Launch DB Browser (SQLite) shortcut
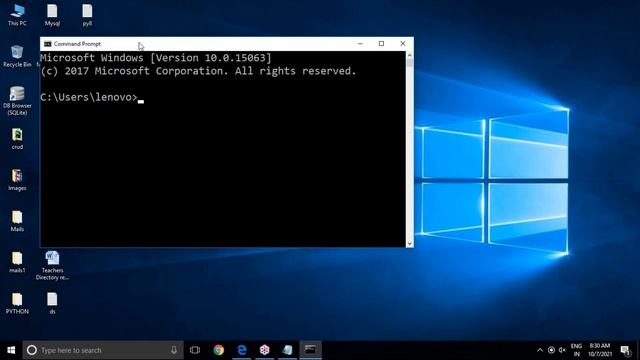This screenshot has height=360, width=640. pos(17,101)
